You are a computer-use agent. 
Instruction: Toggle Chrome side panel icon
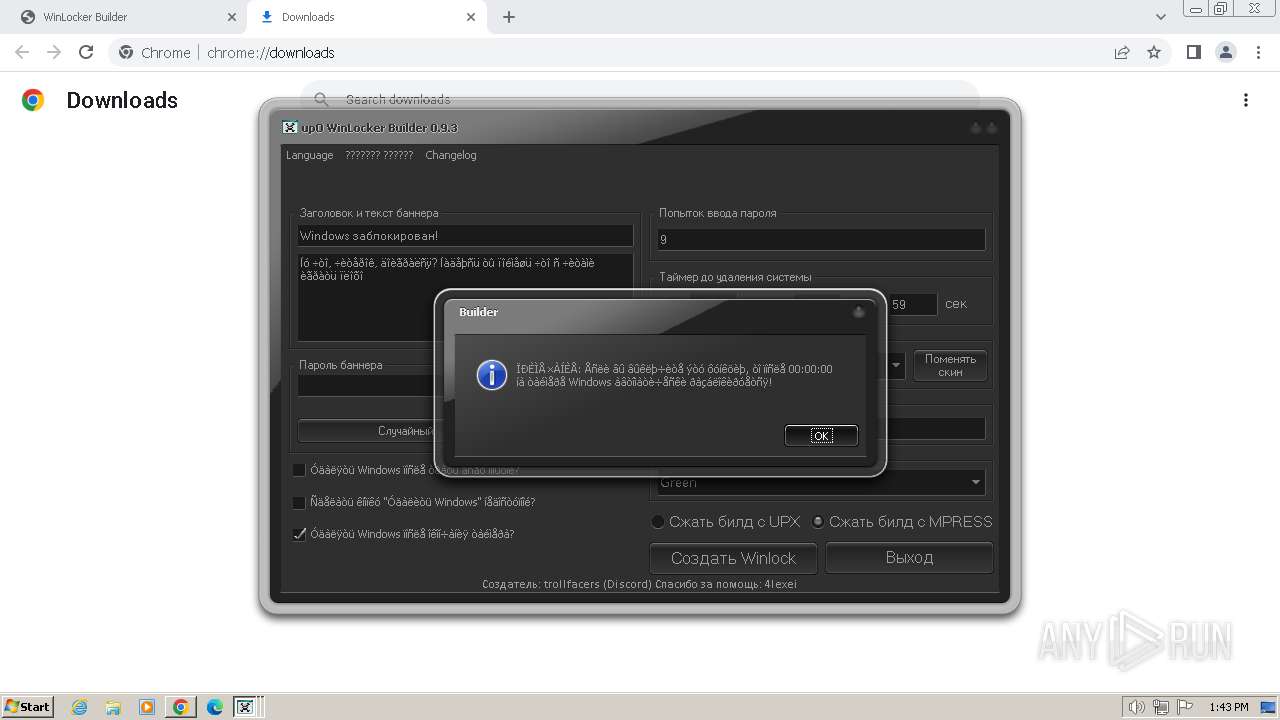coord(1193,52)
